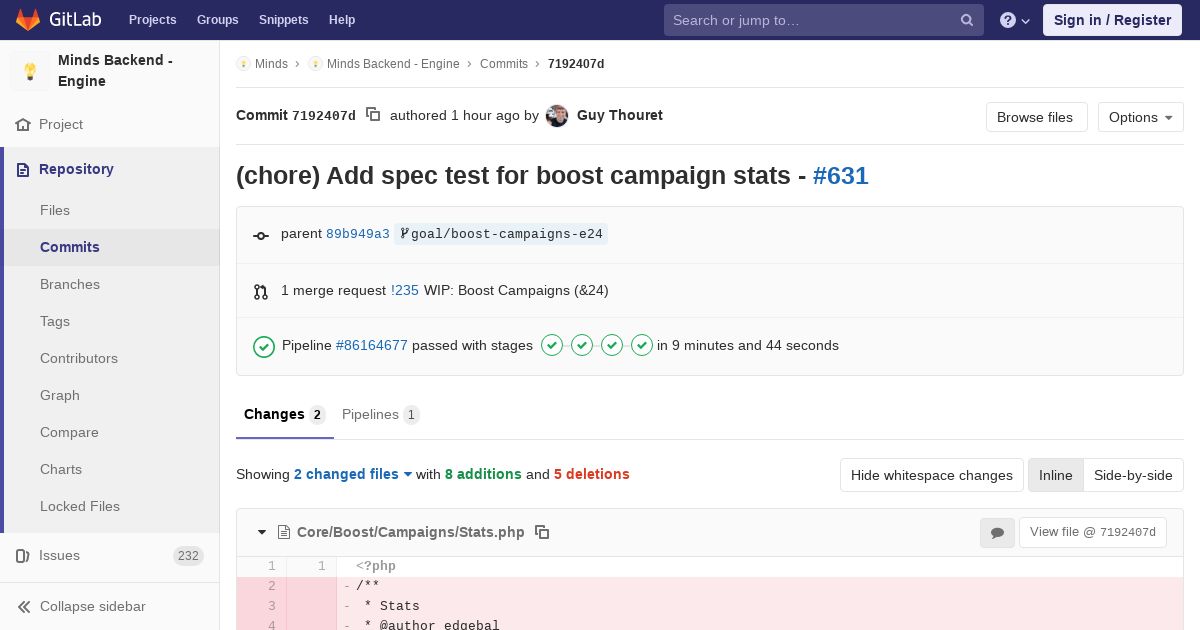
Task: Open parent commit 89b949a3 link
Action: 358,234
